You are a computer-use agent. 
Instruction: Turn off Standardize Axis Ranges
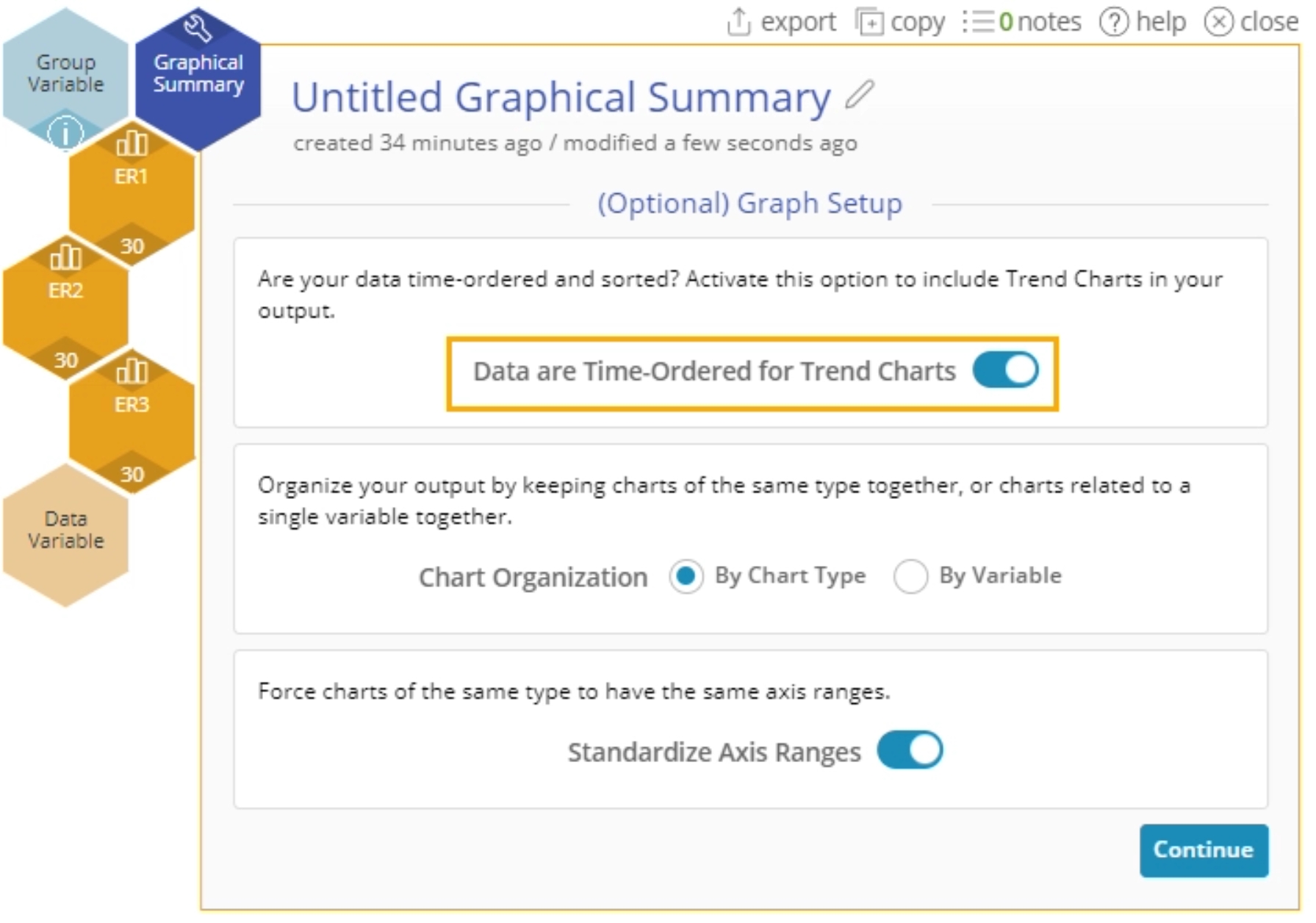coord(910,750)
